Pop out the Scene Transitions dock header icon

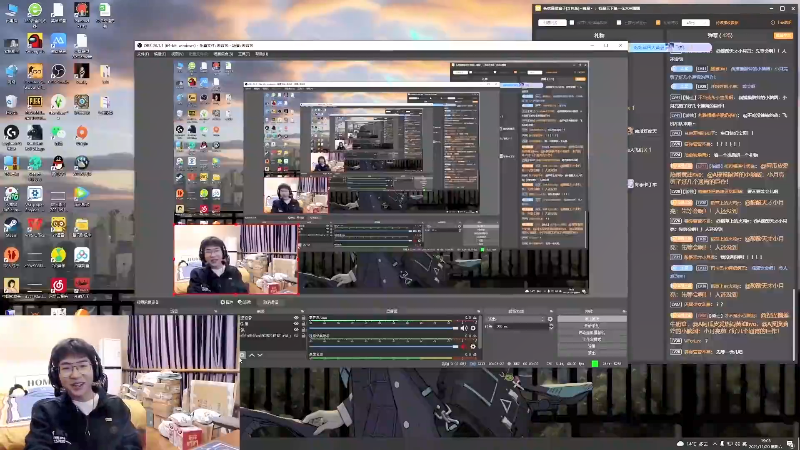coord(551,311)
